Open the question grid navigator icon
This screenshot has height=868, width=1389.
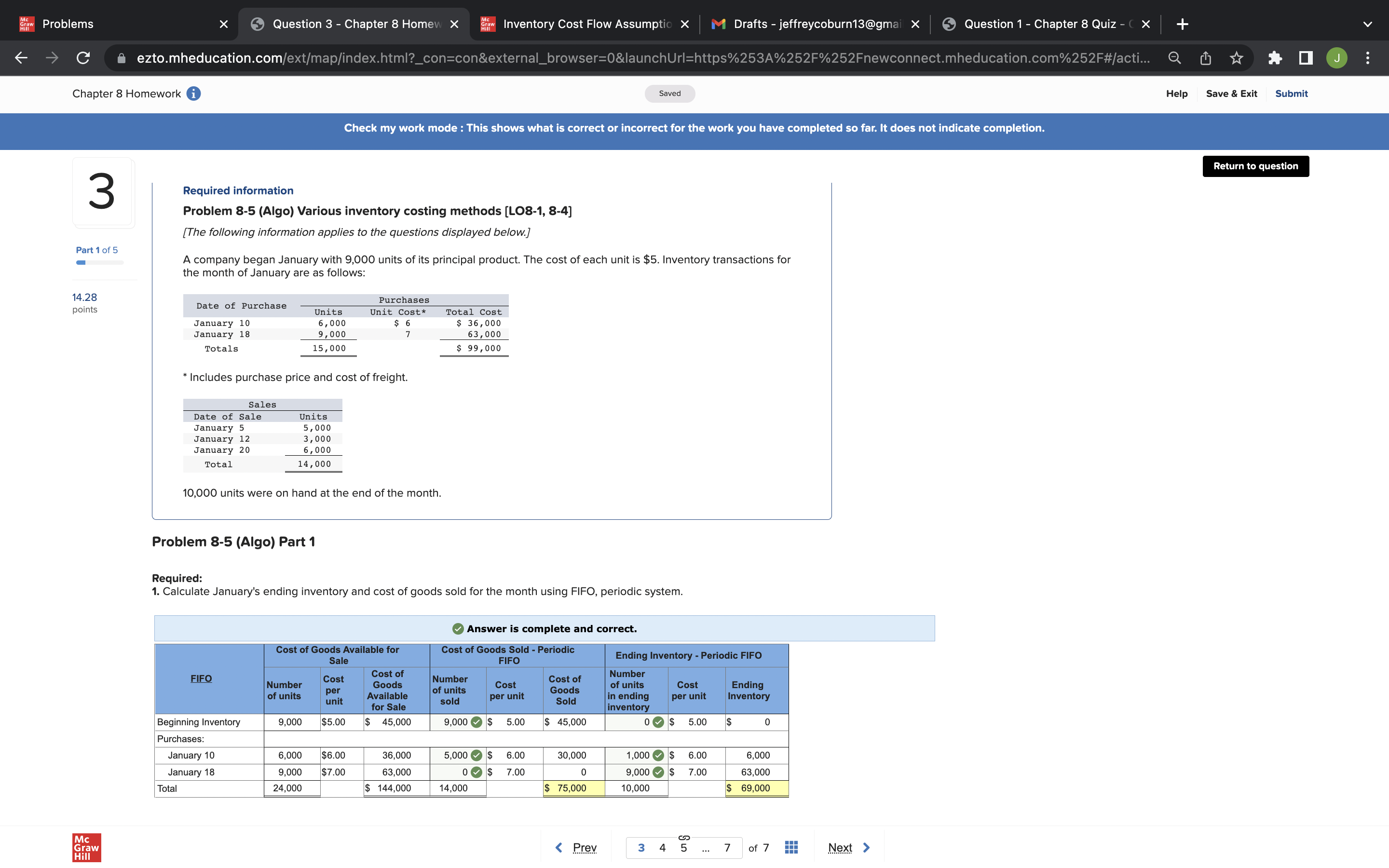791,847
